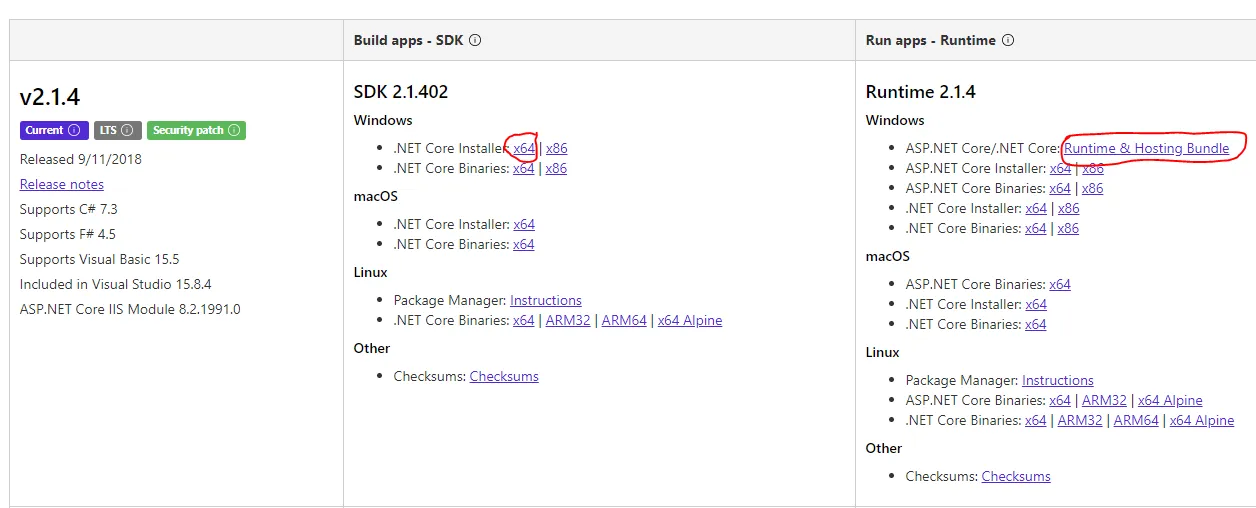The image size is (1256, 508).
Task: Open Runtime Linux Package Manager Instructions
Action: (1058, 380)
